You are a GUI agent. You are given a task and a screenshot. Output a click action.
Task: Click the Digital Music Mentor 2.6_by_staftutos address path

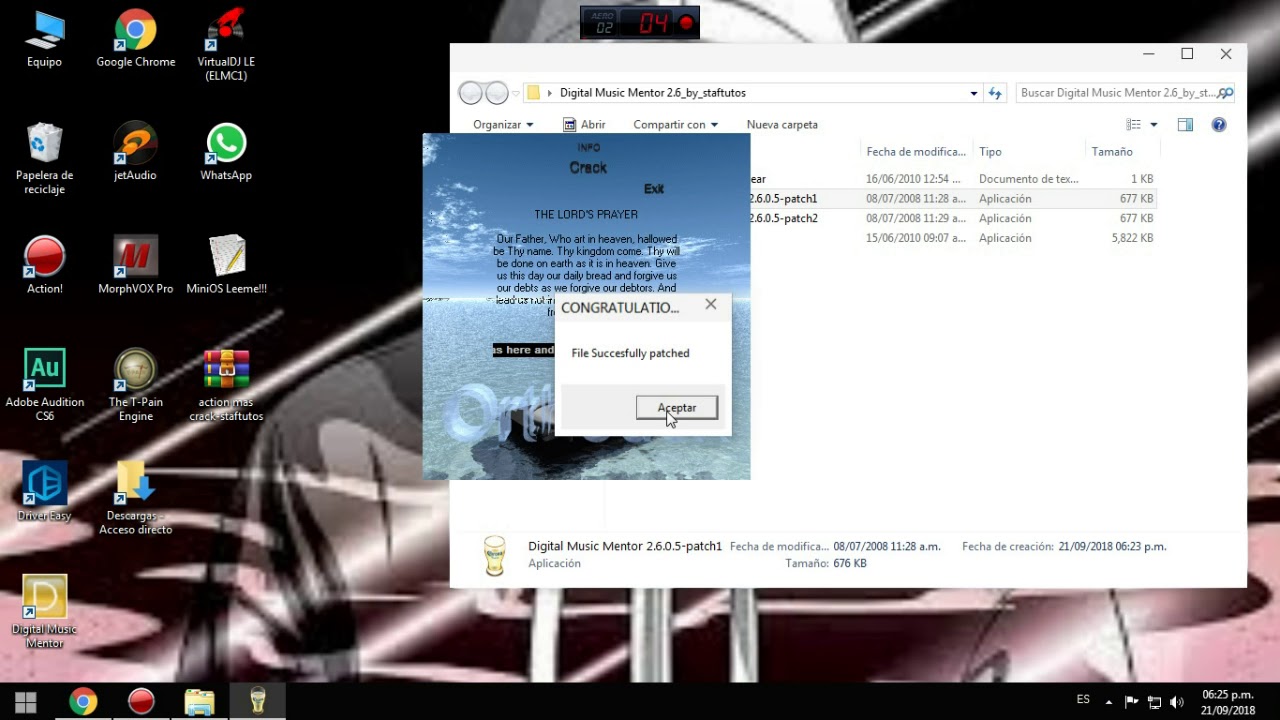tap(652, 93)
